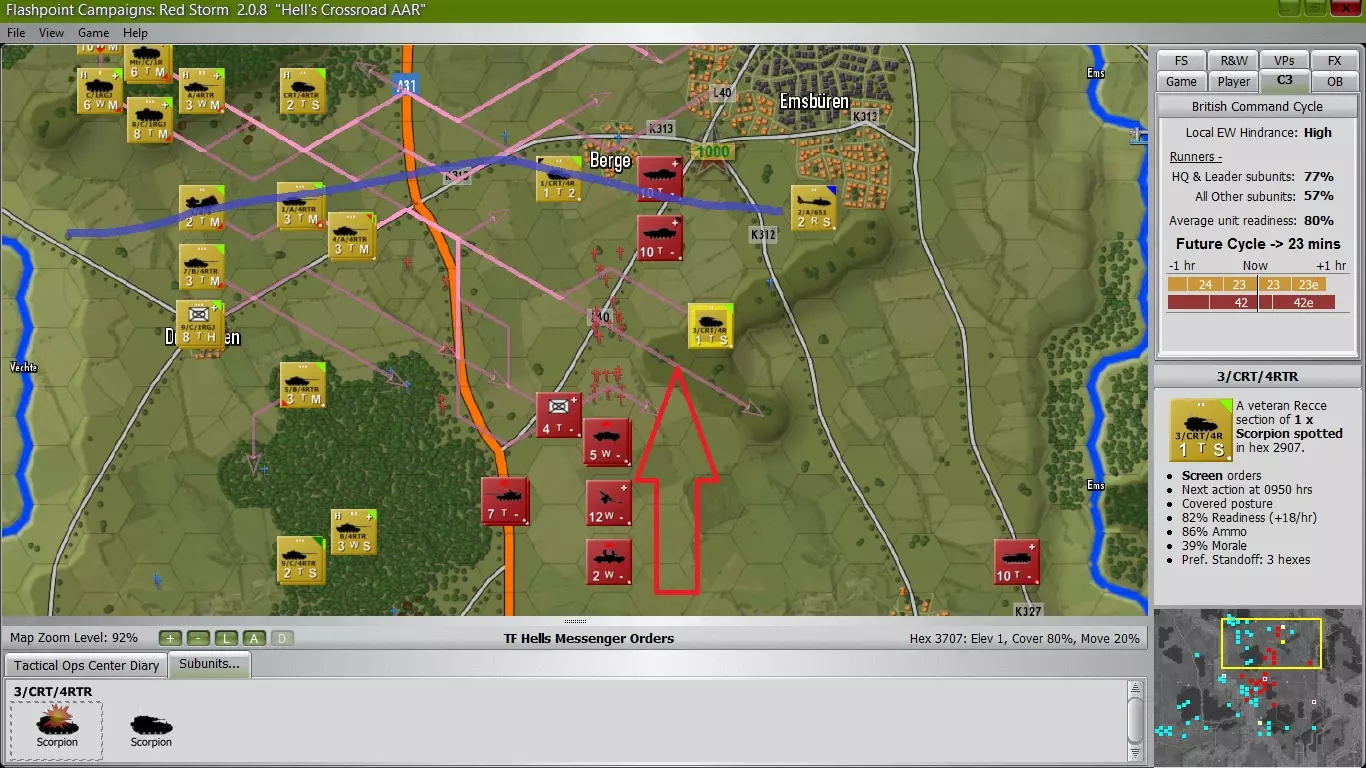The image size is (1366, 768).
Task: Click the A map button
Action: (x=254, y=638)
